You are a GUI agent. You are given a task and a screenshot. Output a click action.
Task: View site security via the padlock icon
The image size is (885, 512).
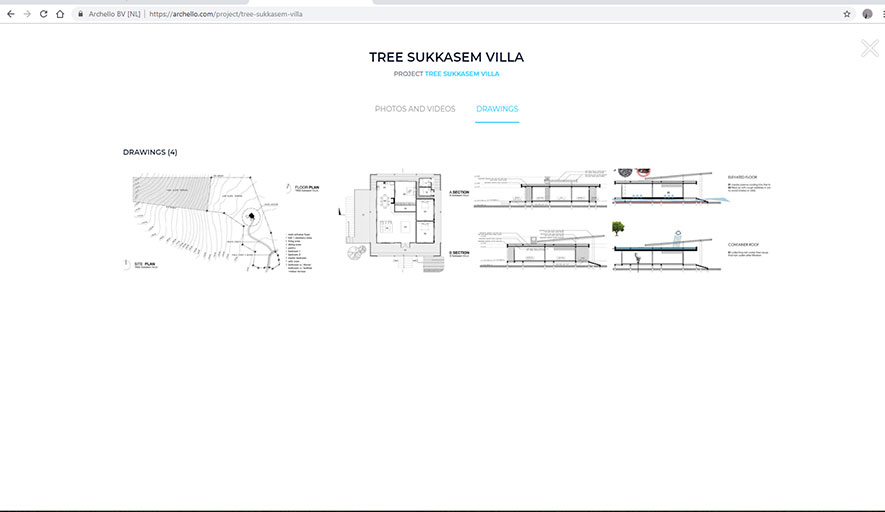pos(81,14)
